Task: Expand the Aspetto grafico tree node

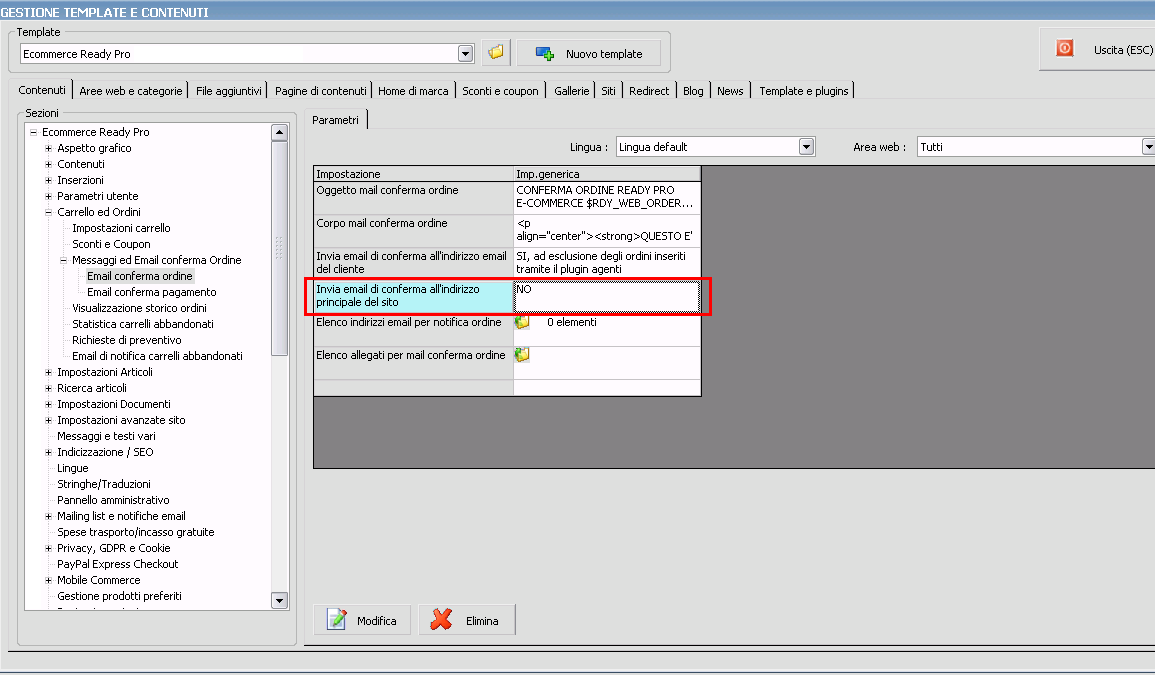Action: coord(49,148)
